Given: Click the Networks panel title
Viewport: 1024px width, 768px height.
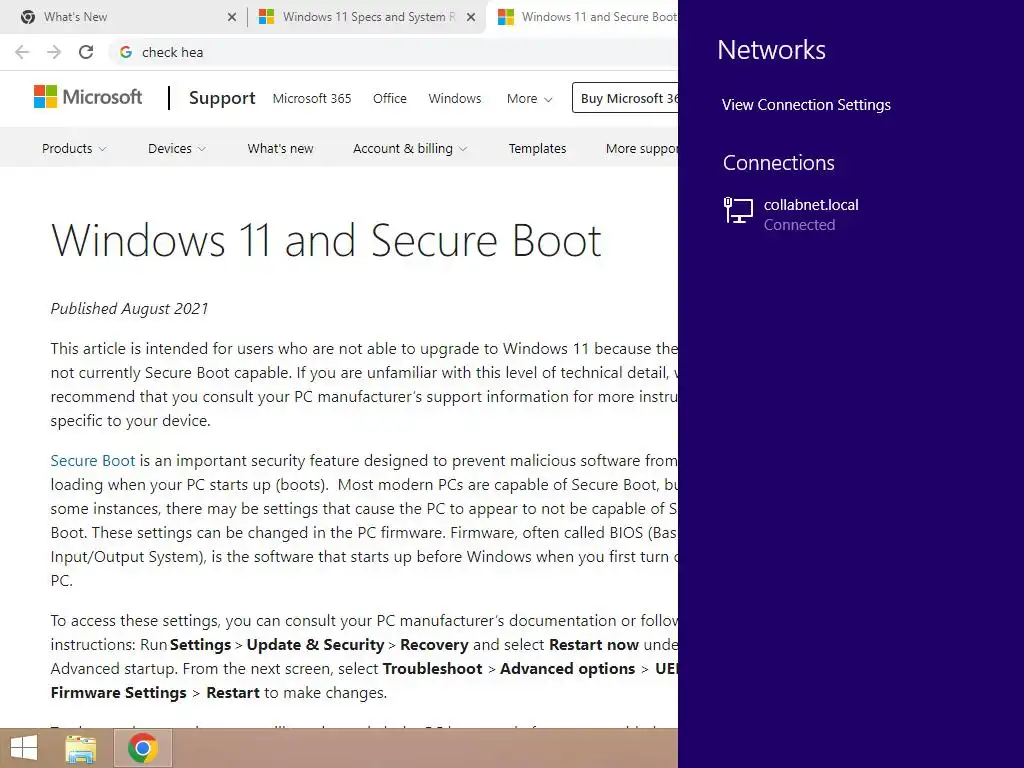Looking at the screenshot, I should (x=771, y=50).
